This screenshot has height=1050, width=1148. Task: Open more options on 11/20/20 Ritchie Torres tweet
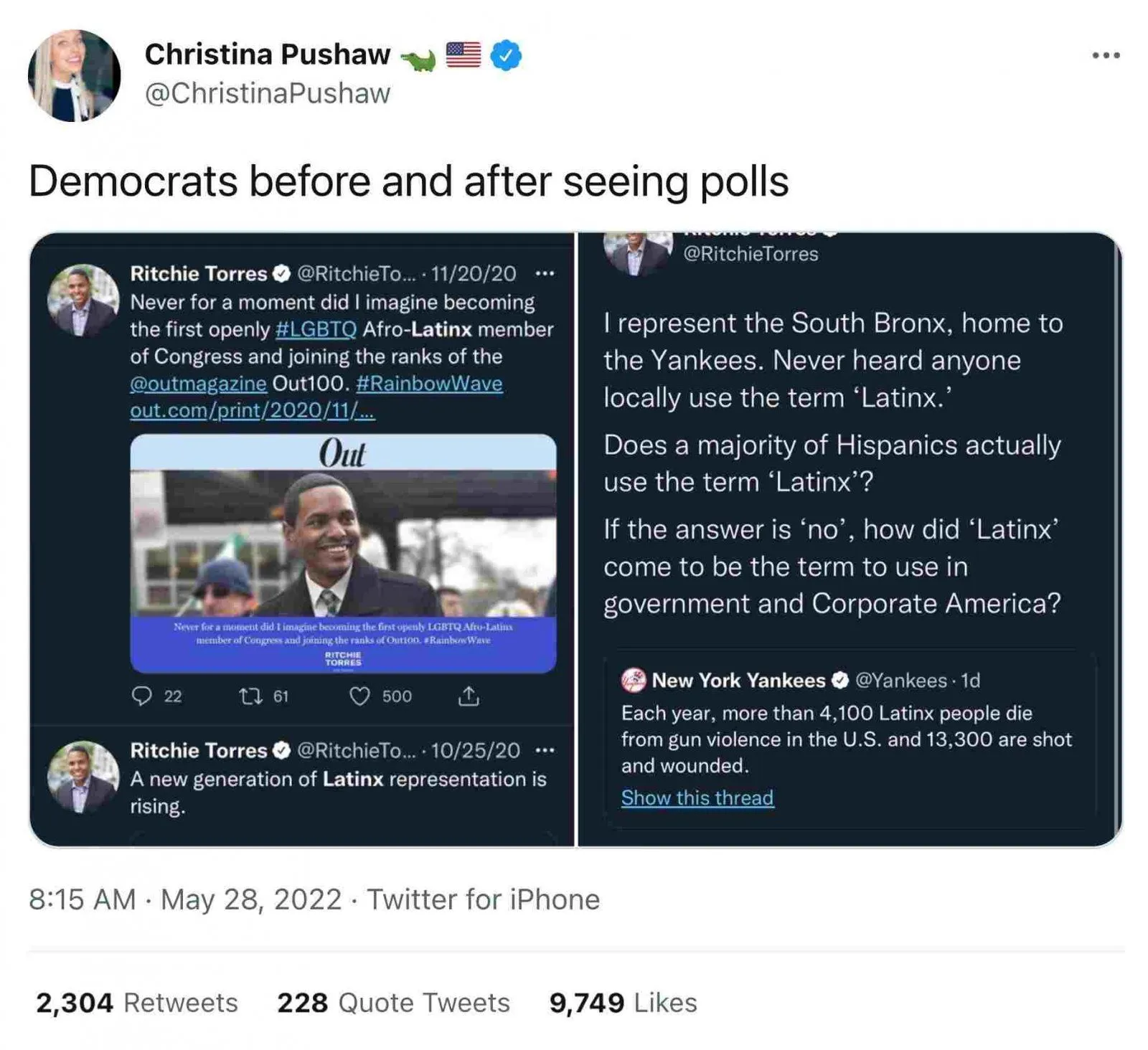(x=545, y=273)
